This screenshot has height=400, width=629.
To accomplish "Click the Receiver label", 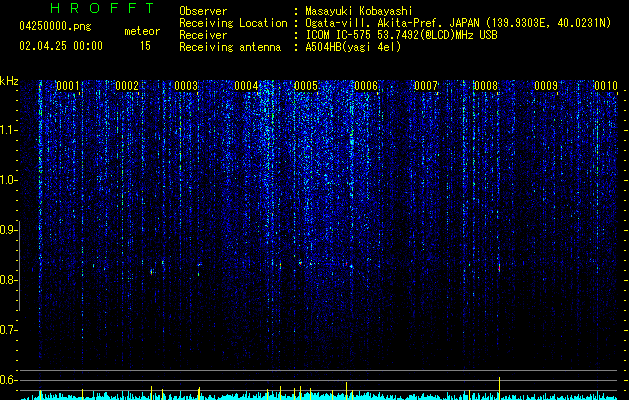I will tap(203, 35).
